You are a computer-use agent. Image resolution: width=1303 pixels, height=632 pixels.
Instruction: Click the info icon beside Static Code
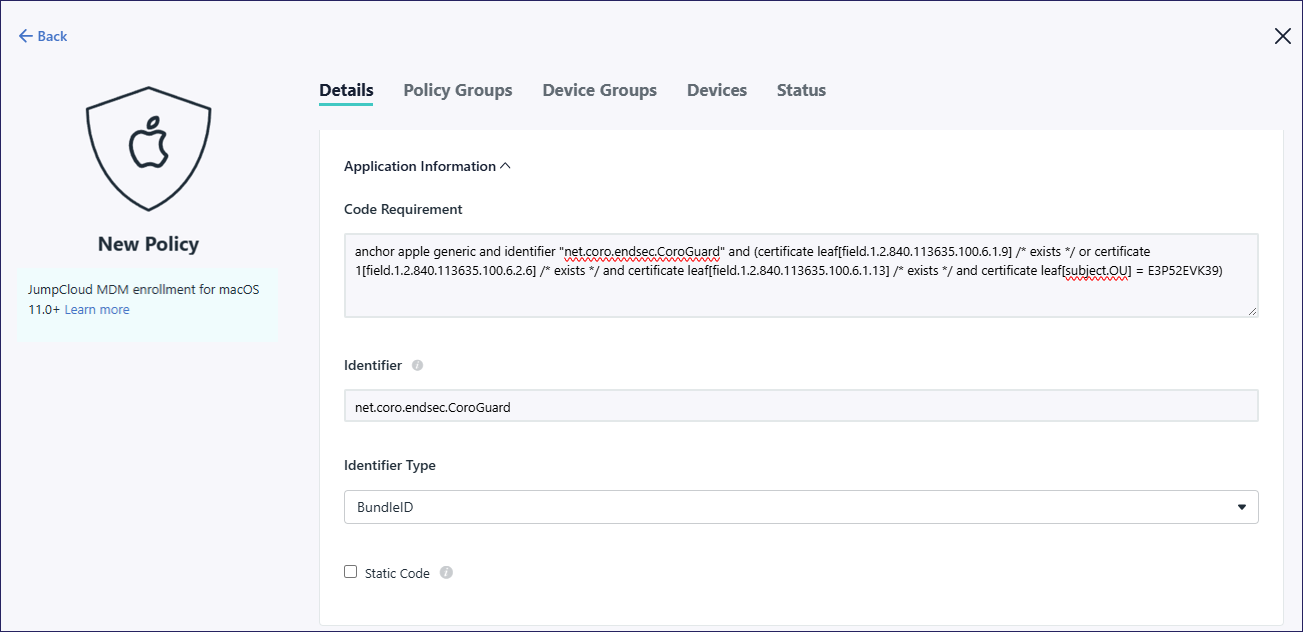tap(446, 573)
